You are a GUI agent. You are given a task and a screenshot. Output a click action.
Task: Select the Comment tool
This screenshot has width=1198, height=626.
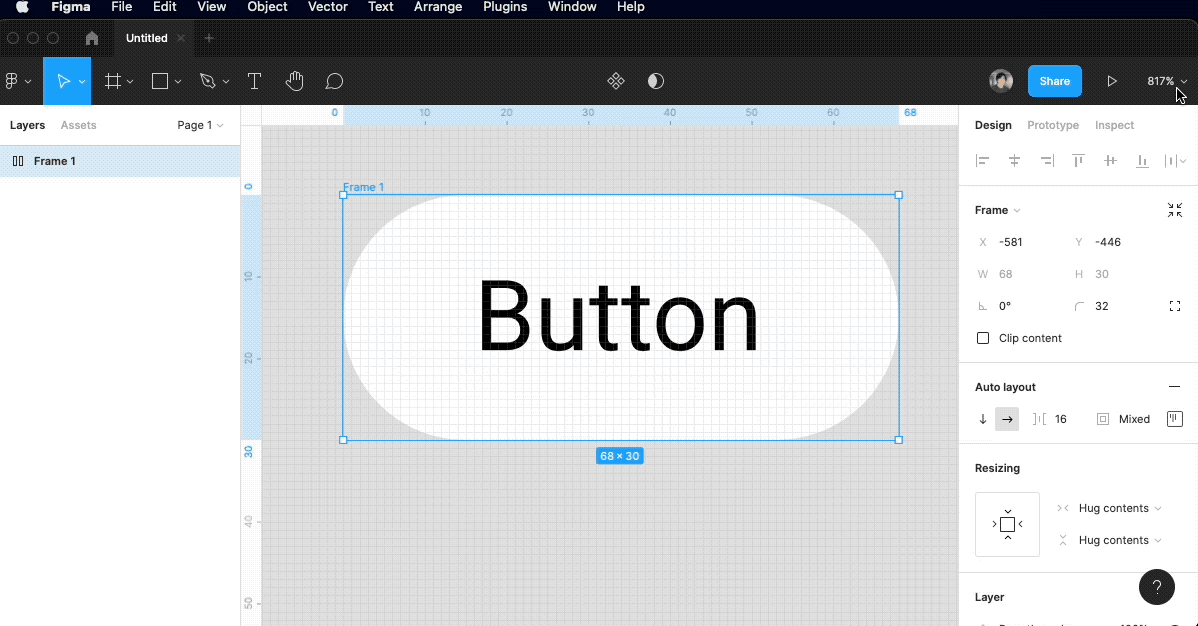(334, 81)
